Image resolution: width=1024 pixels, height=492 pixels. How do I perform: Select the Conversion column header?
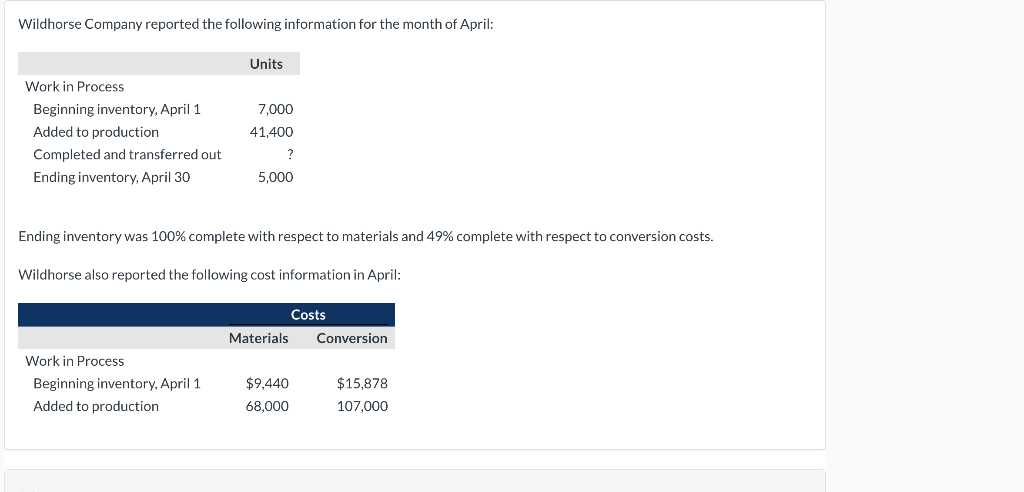(352, 338)
